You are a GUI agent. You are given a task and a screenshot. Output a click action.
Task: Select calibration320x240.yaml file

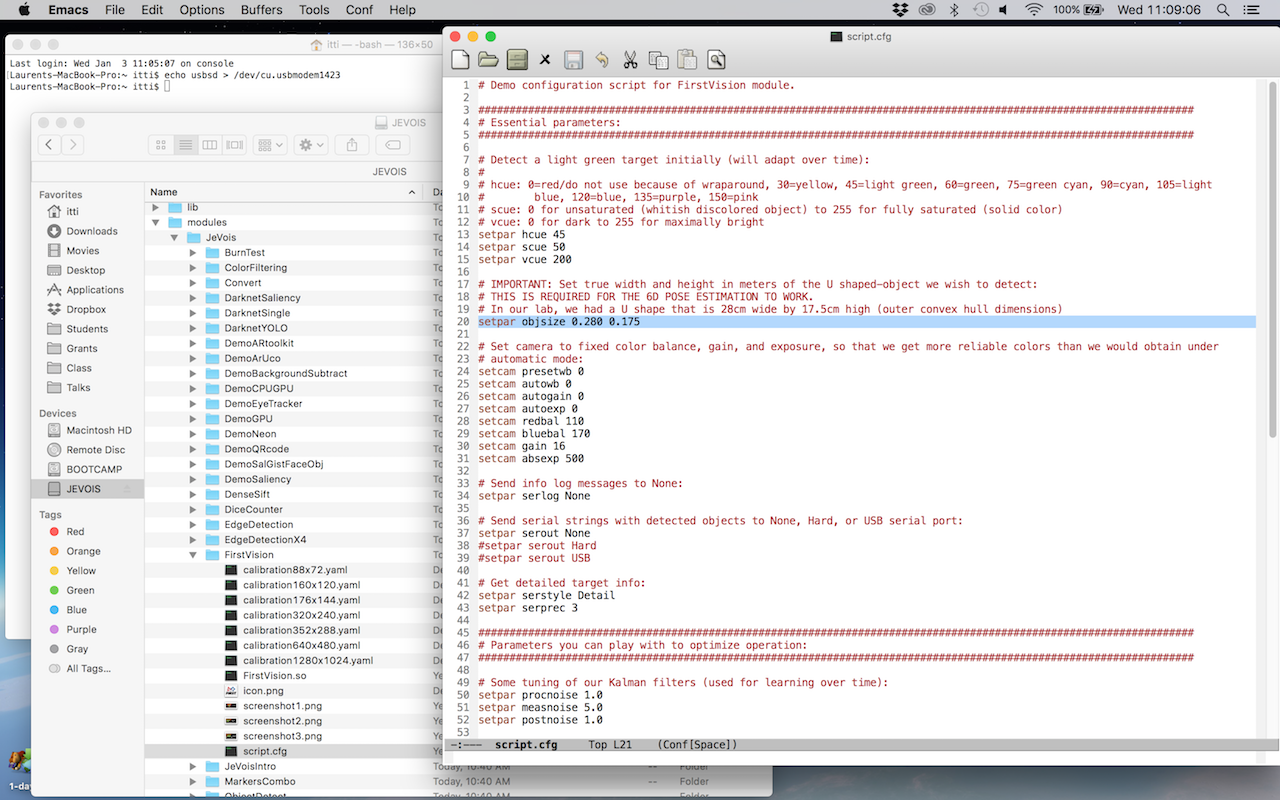301,615
